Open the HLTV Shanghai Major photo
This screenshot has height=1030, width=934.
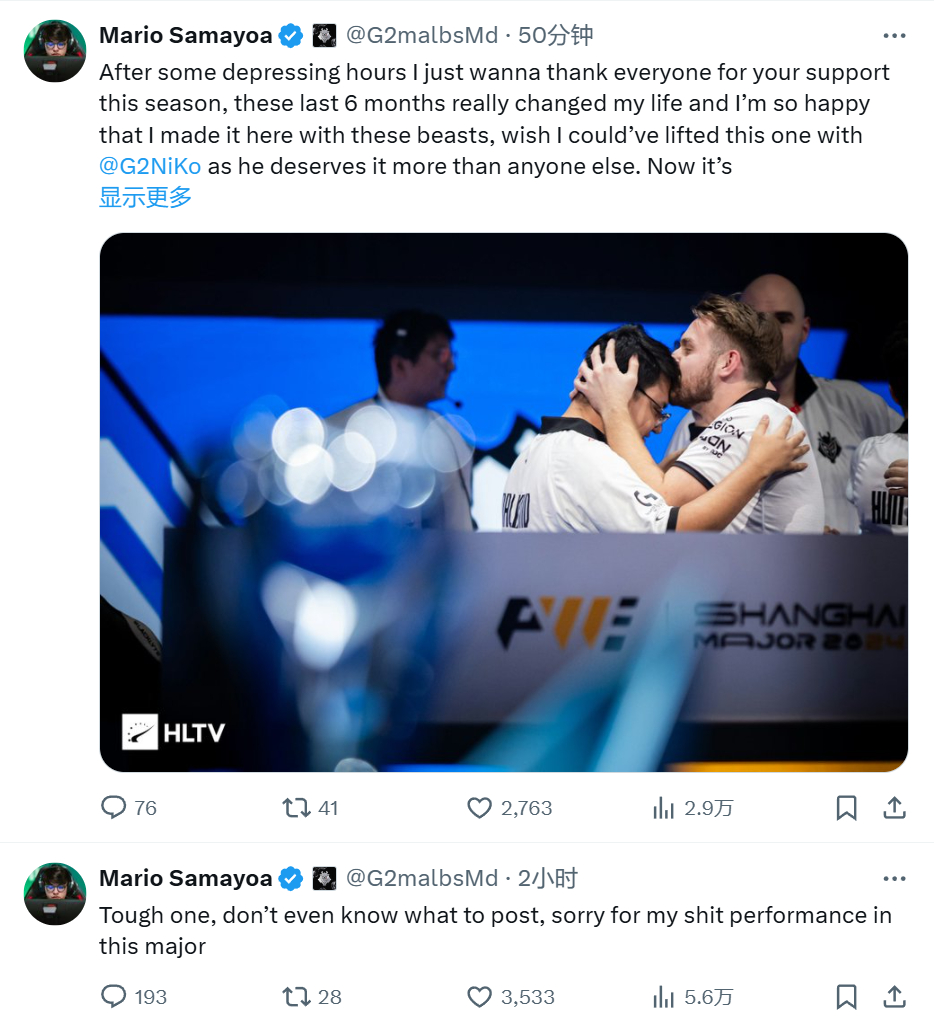point(503,502)
